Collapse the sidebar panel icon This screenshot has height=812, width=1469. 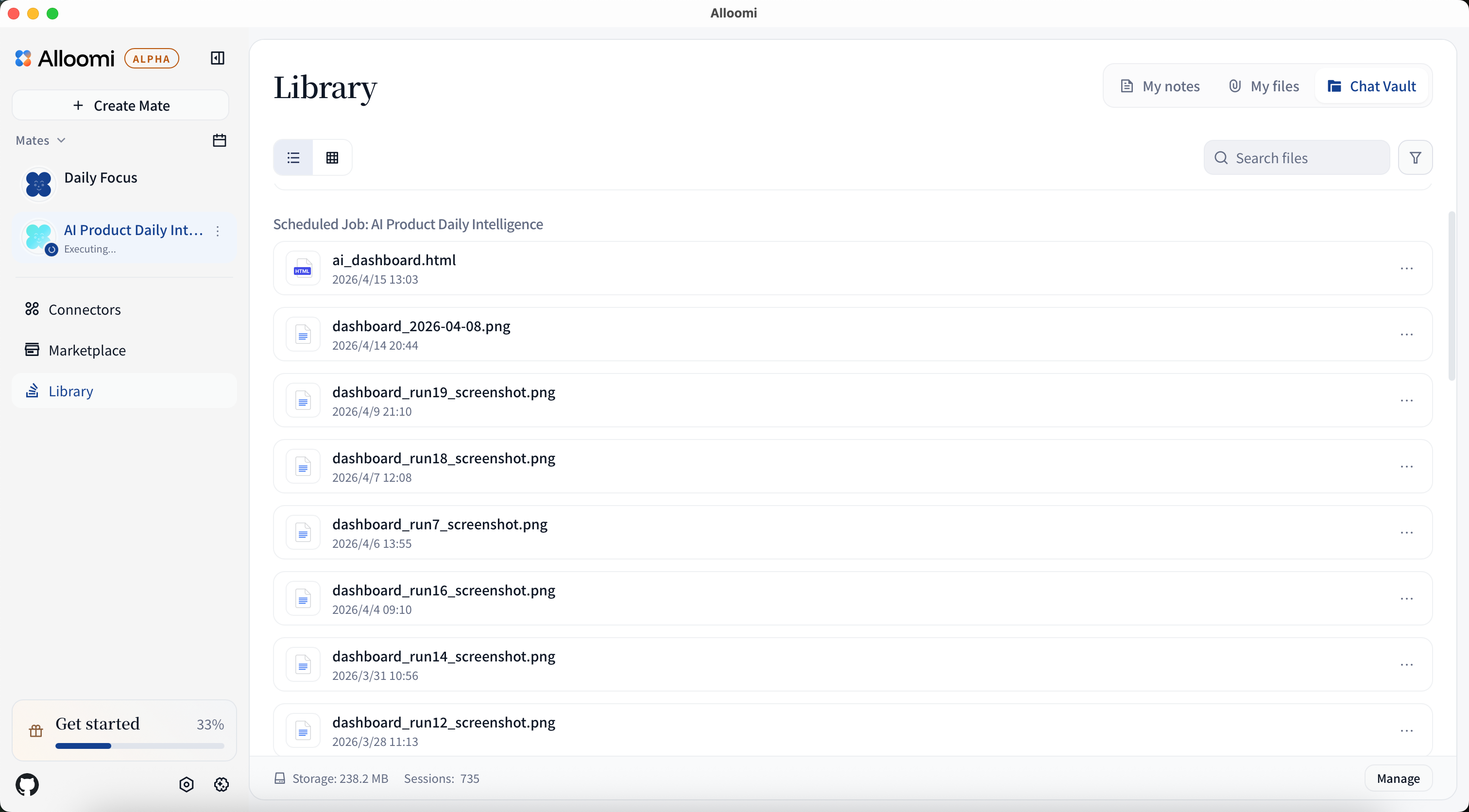coord(217,58)
